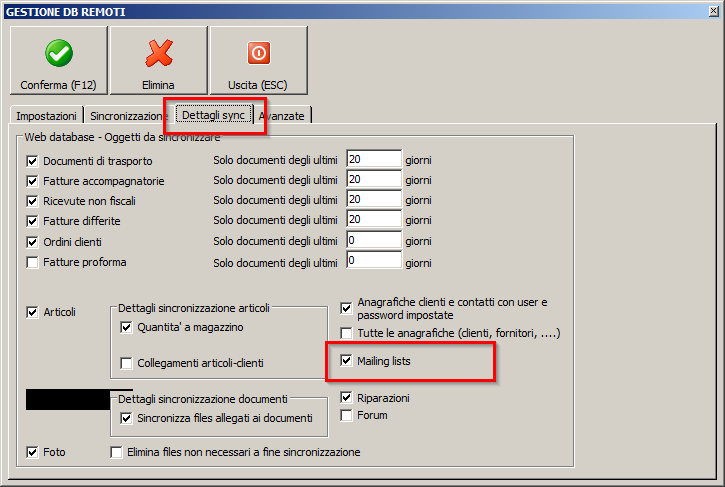Click days field for Fatture differite
The width and height of the screenshot is (725, 487).
[374, 219]
